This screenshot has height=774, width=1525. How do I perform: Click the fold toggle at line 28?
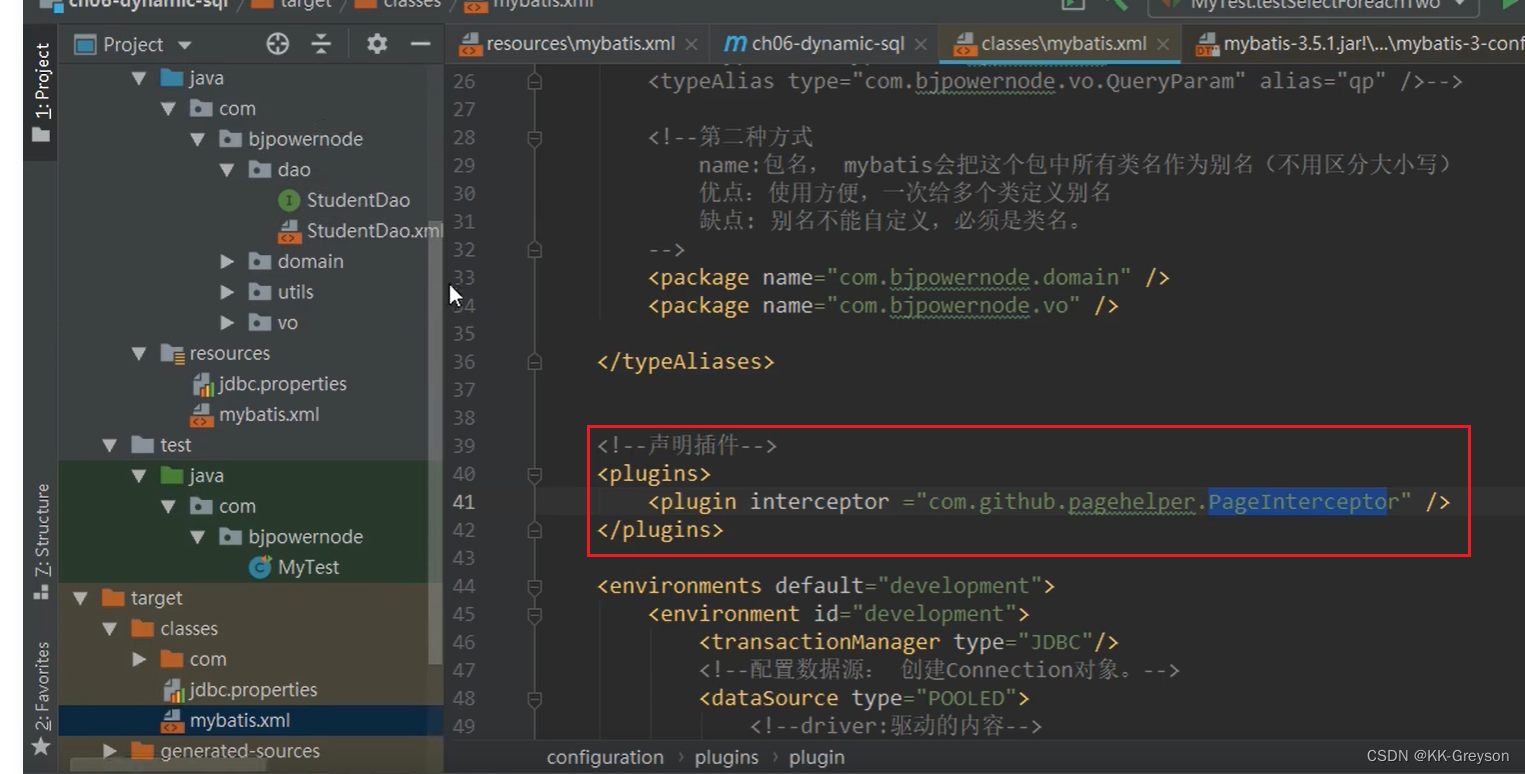tap(535, 138)
